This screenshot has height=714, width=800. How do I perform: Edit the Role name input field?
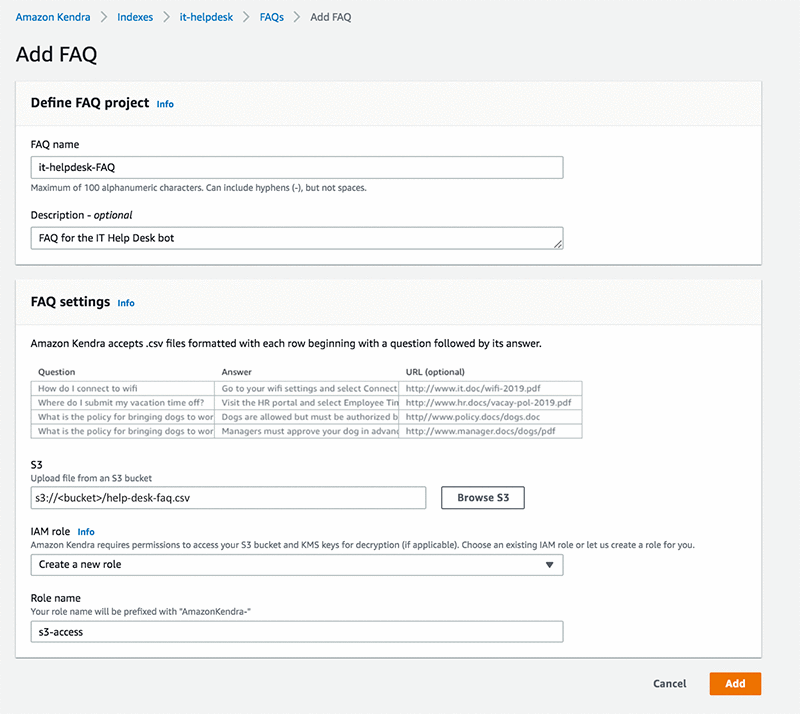coord(297,632)
